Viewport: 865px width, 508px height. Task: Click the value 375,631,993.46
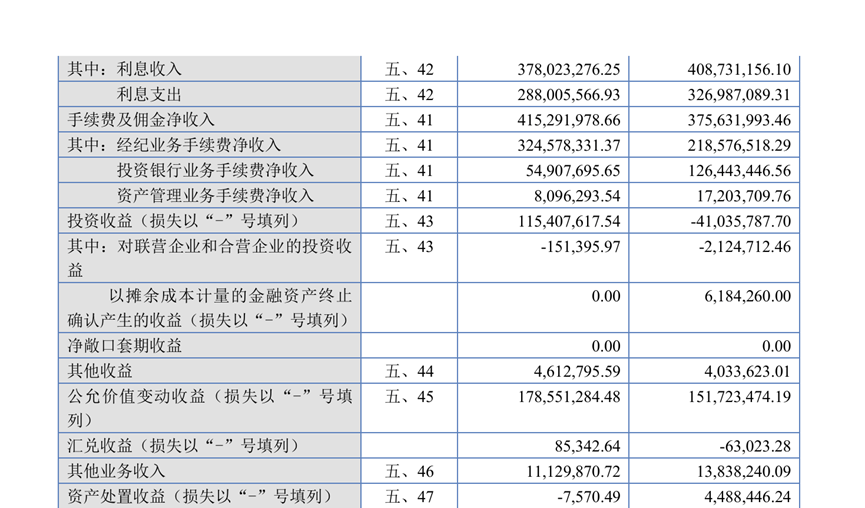pos(739,120)
